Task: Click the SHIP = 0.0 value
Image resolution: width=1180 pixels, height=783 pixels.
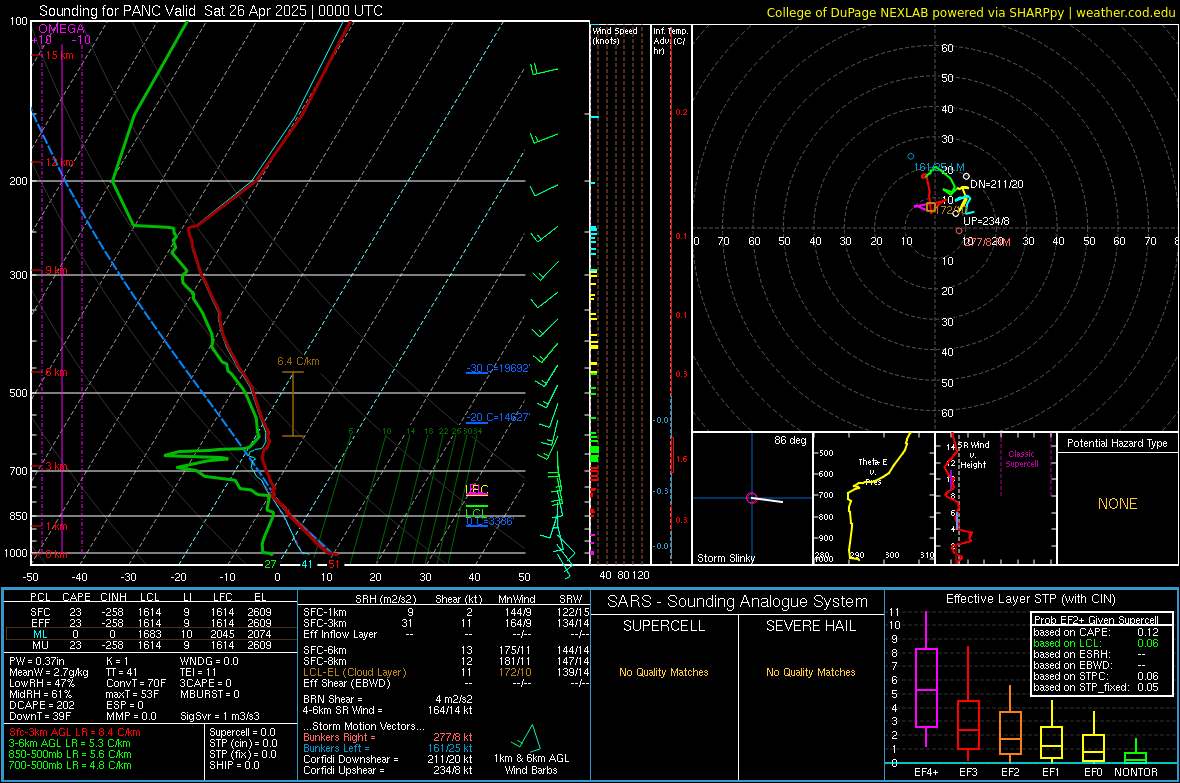Action: [233, 765]
